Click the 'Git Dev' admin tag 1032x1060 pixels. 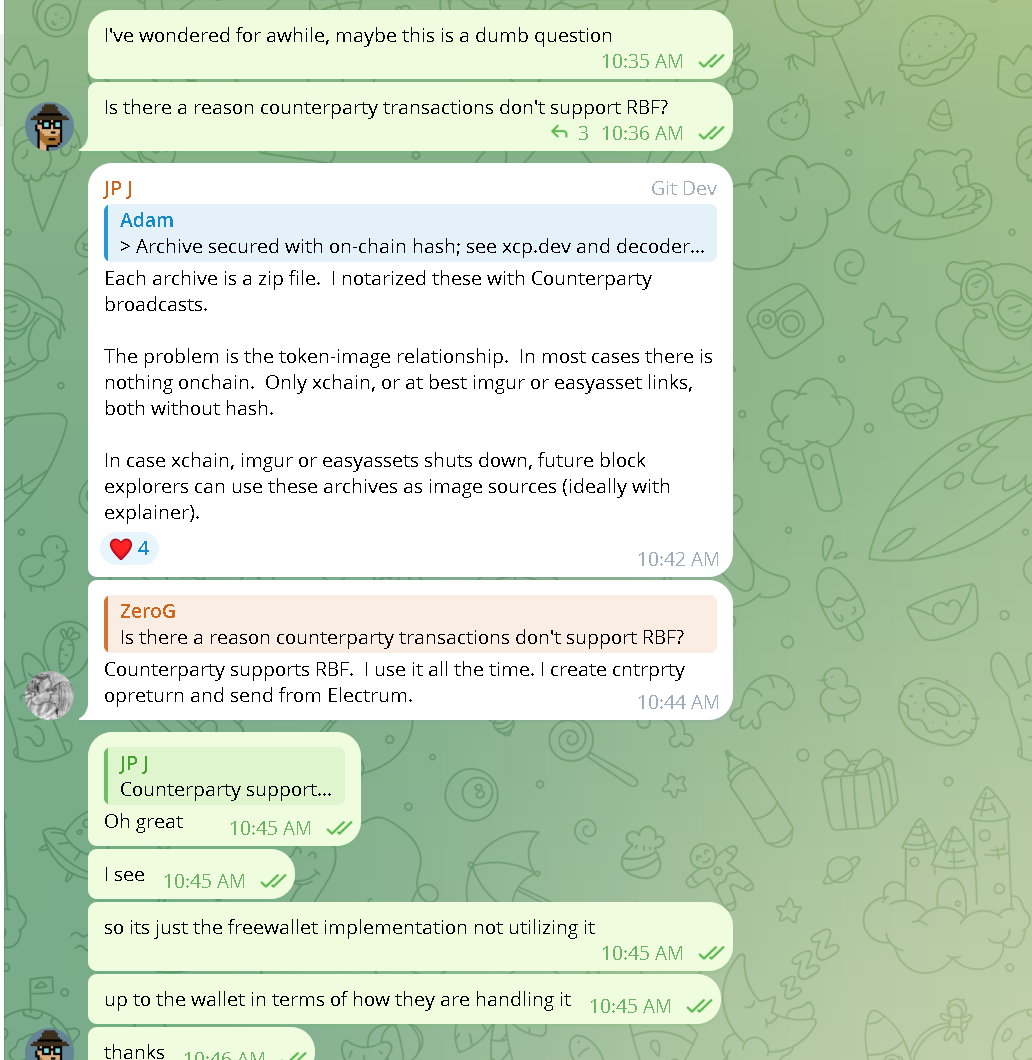click(x=683, y=189)
